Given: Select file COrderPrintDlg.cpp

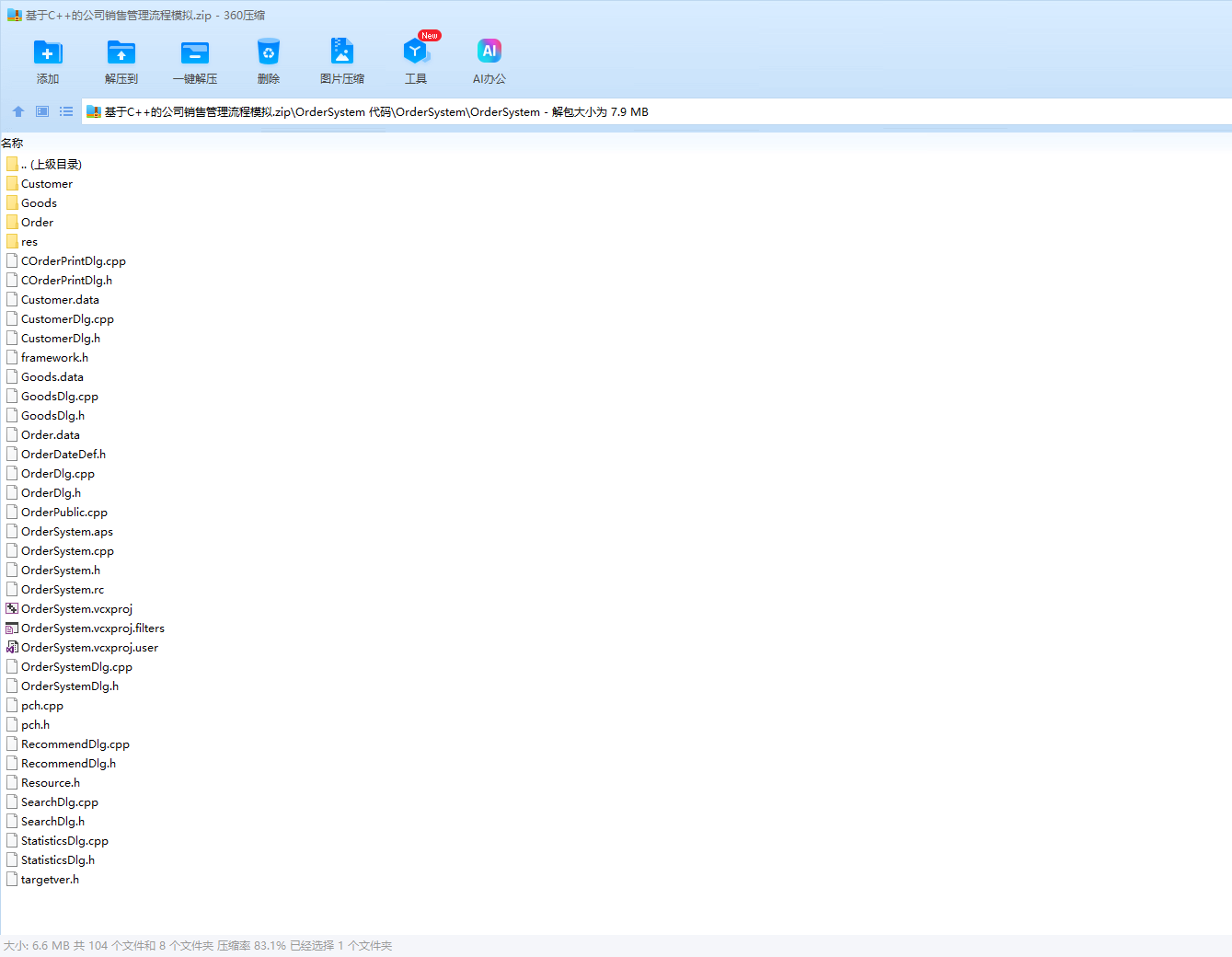Looking at the screenshot, I should point(66,260).
